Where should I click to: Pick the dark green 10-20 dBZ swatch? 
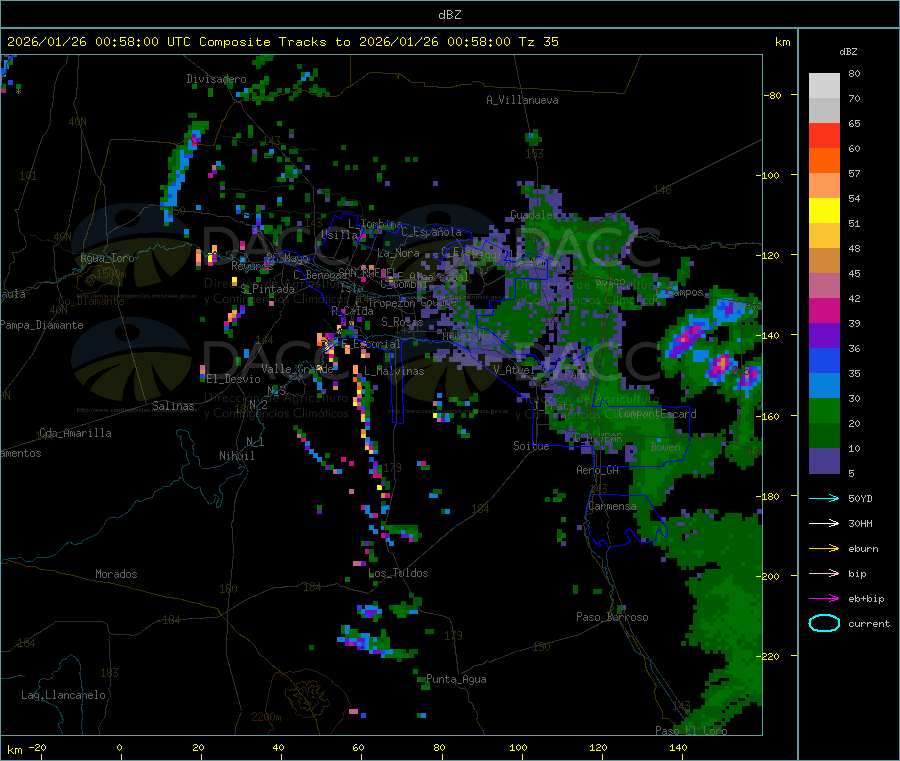click(x=824, y=436)
